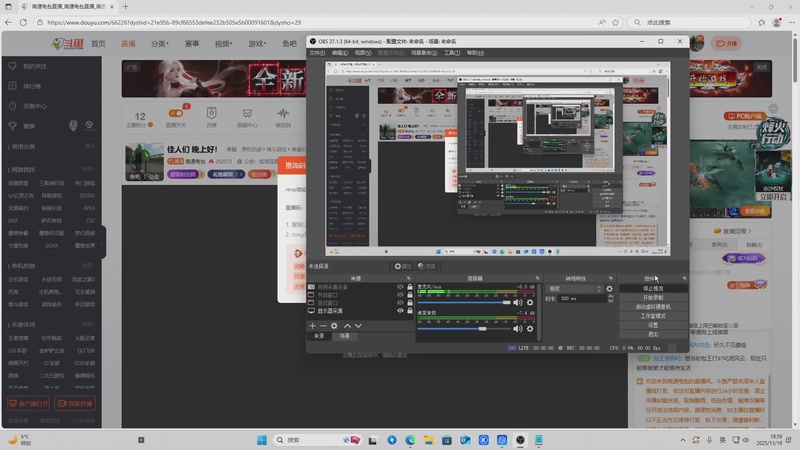This screenshot has height=450, width=800.
Task: Select the 显示器采集 source row
Action: pyautogui.click(x=360, y=311)
